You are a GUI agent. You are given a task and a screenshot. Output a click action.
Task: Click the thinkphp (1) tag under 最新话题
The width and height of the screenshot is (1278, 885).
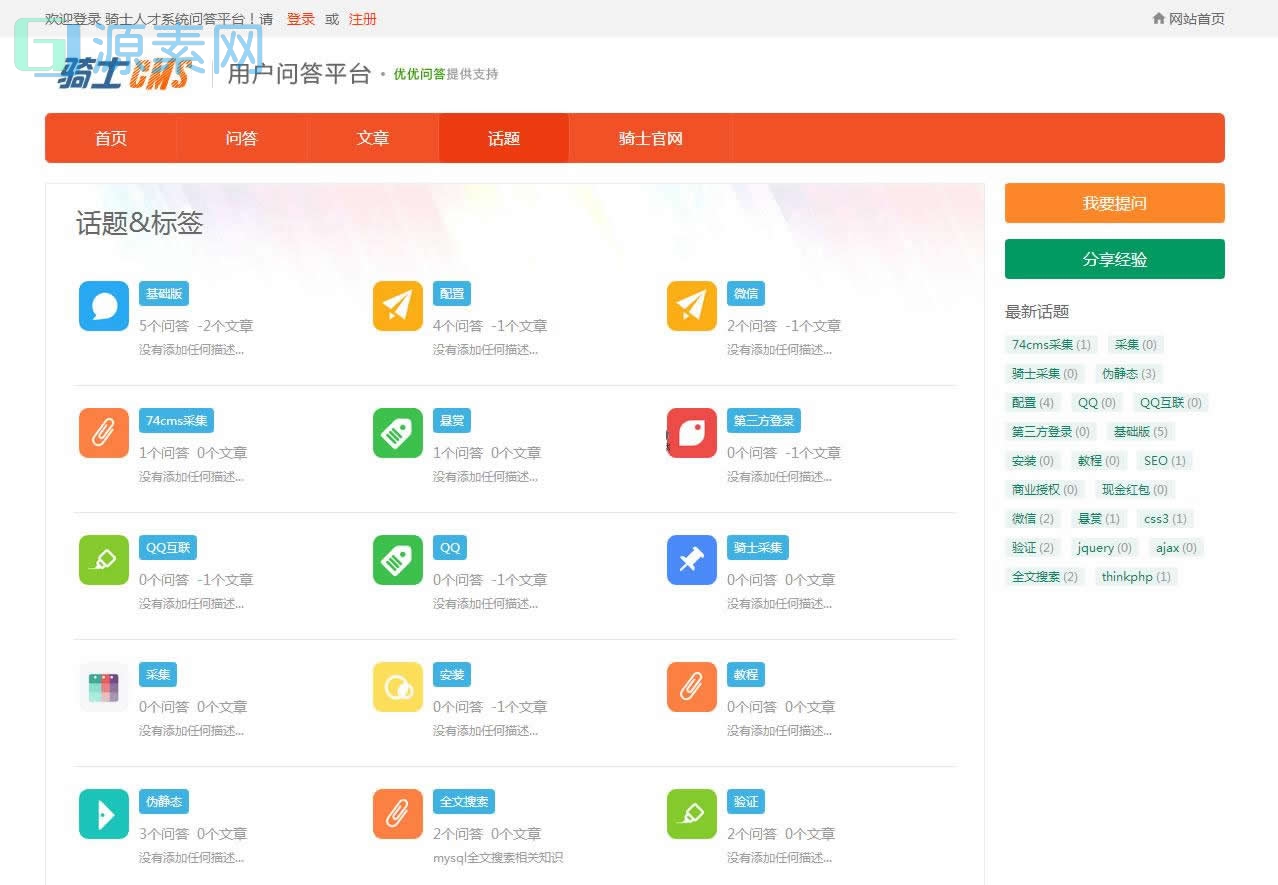coord(1136,577)
